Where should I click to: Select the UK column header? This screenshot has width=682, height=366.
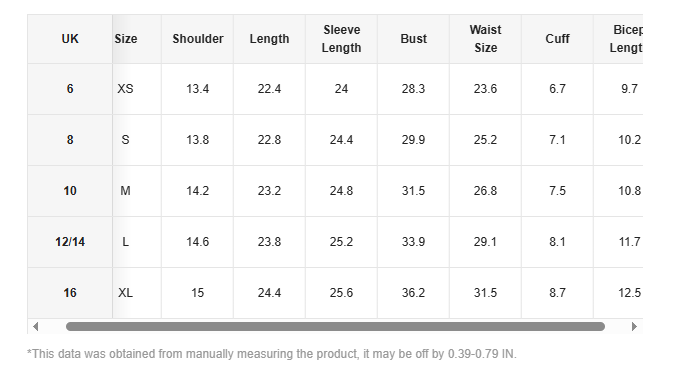tap(70, 39)
